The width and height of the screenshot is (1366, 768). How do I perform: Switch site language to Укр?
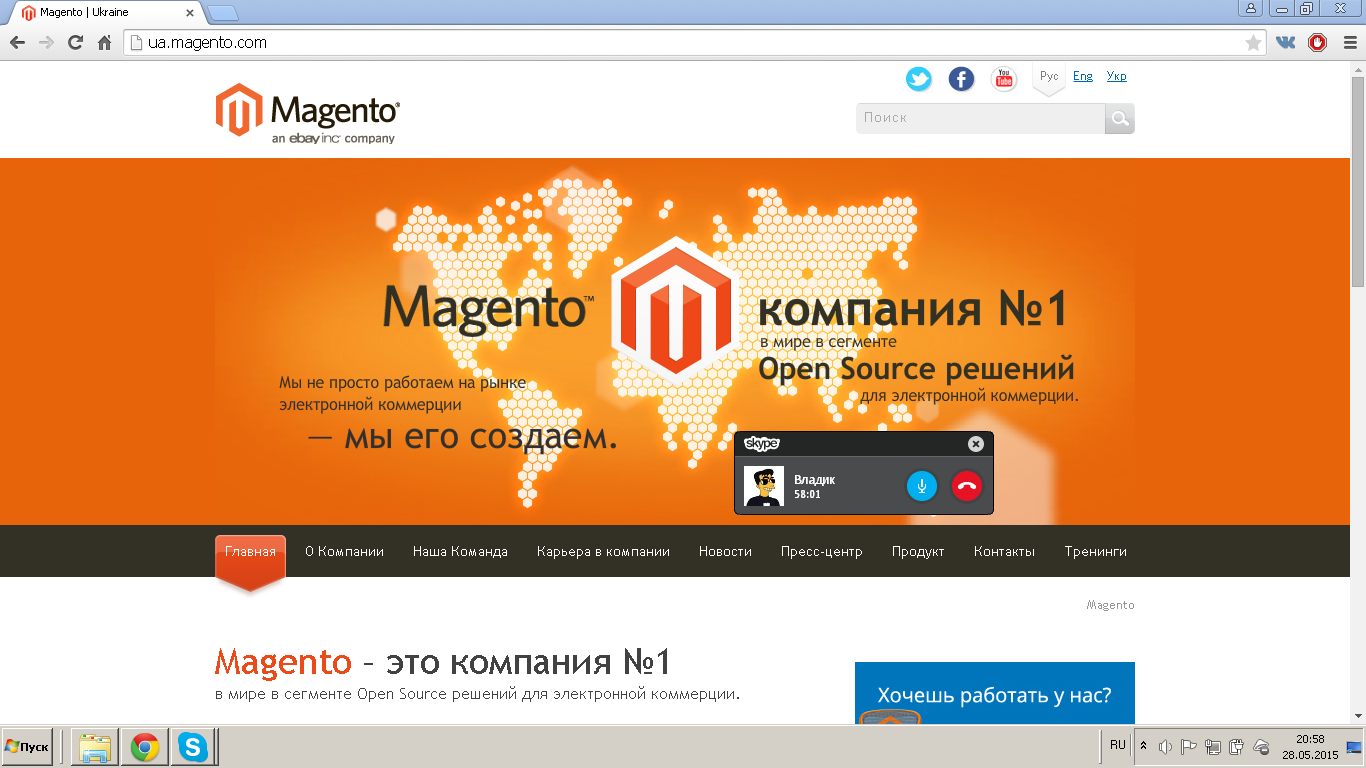(1117, 76)
